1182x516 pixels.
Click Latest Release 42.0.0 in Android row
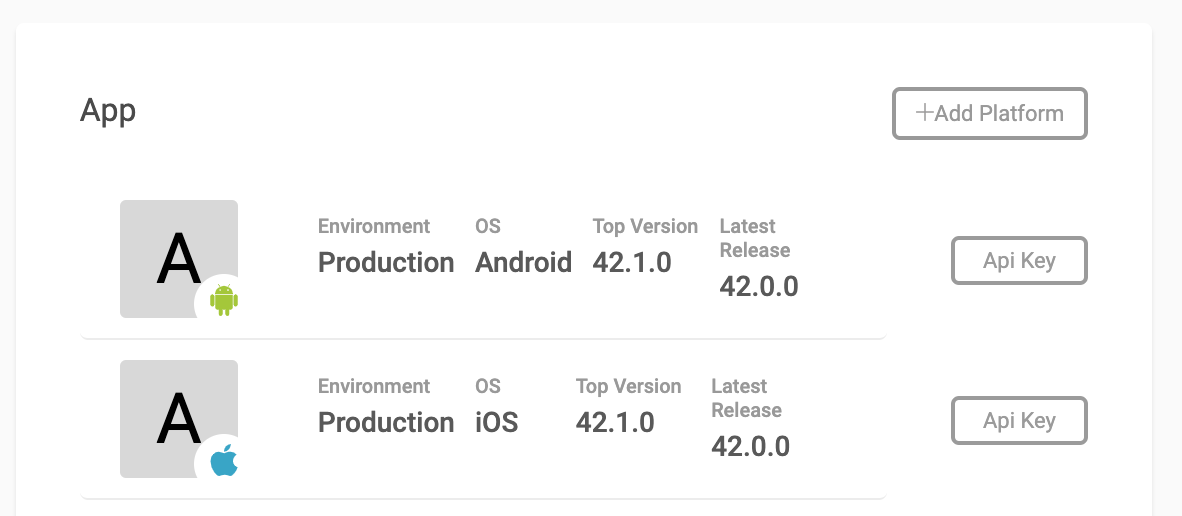758,286
